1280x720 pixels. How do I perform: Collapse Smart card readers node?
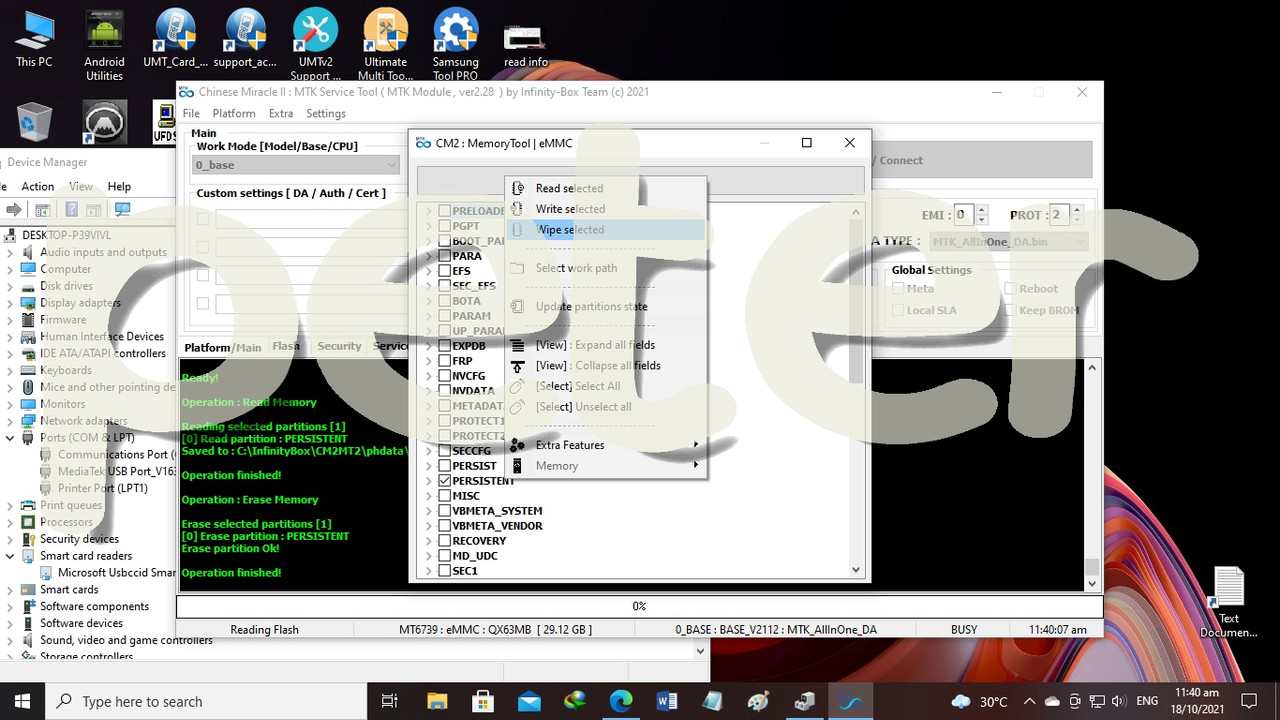coord(10,556)
